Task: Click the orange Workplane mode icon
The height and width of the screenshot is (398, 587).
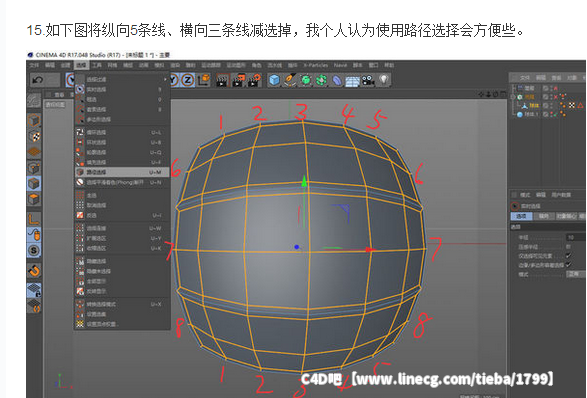Action: pos(34,152)
